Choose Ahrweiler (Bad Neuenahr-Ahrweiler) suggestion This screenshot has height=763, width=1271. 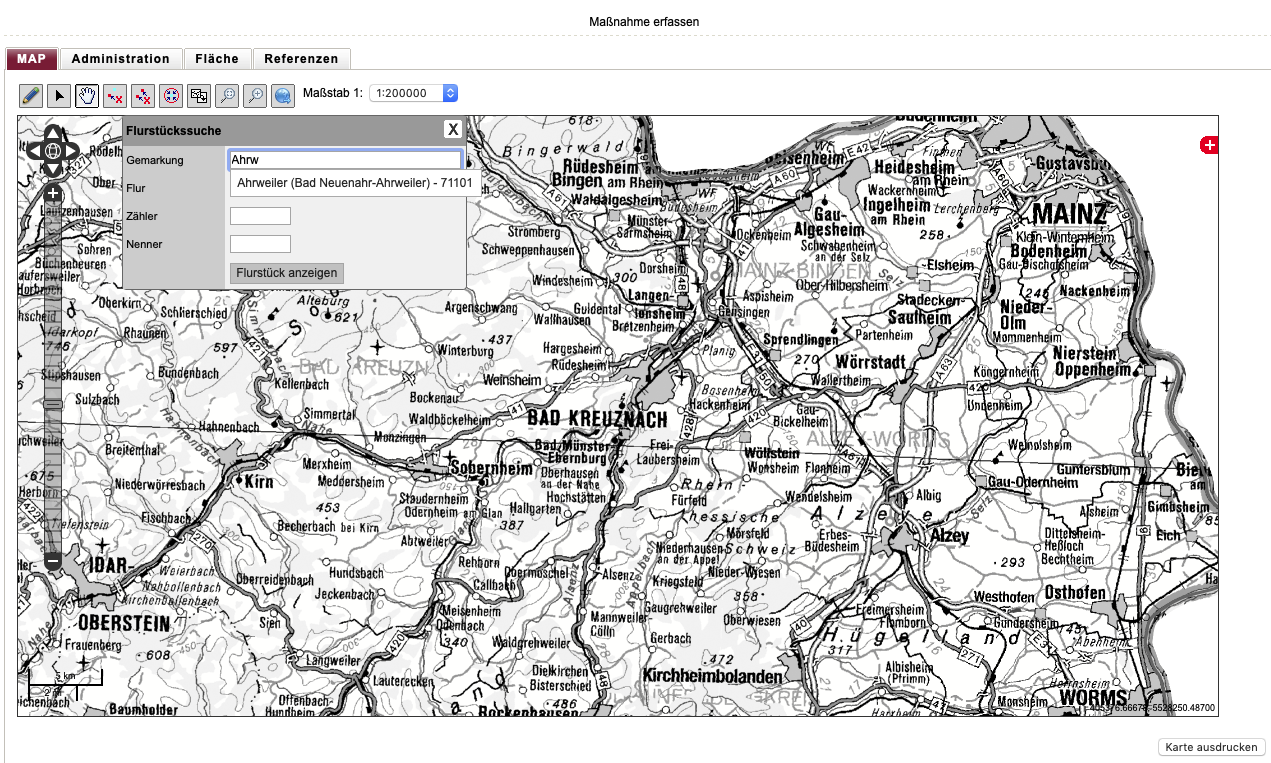pos(354,183)
